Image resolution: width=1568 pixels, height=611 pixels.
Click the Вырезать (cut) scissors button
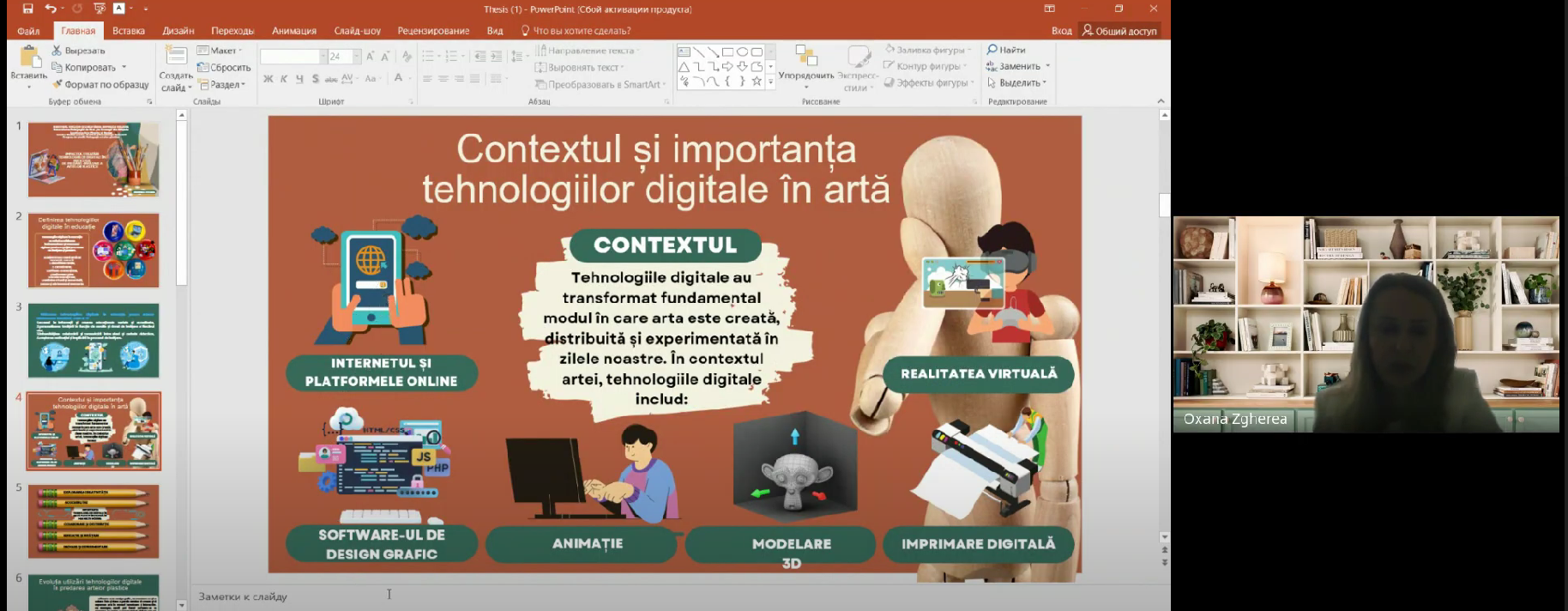[78, 51]
